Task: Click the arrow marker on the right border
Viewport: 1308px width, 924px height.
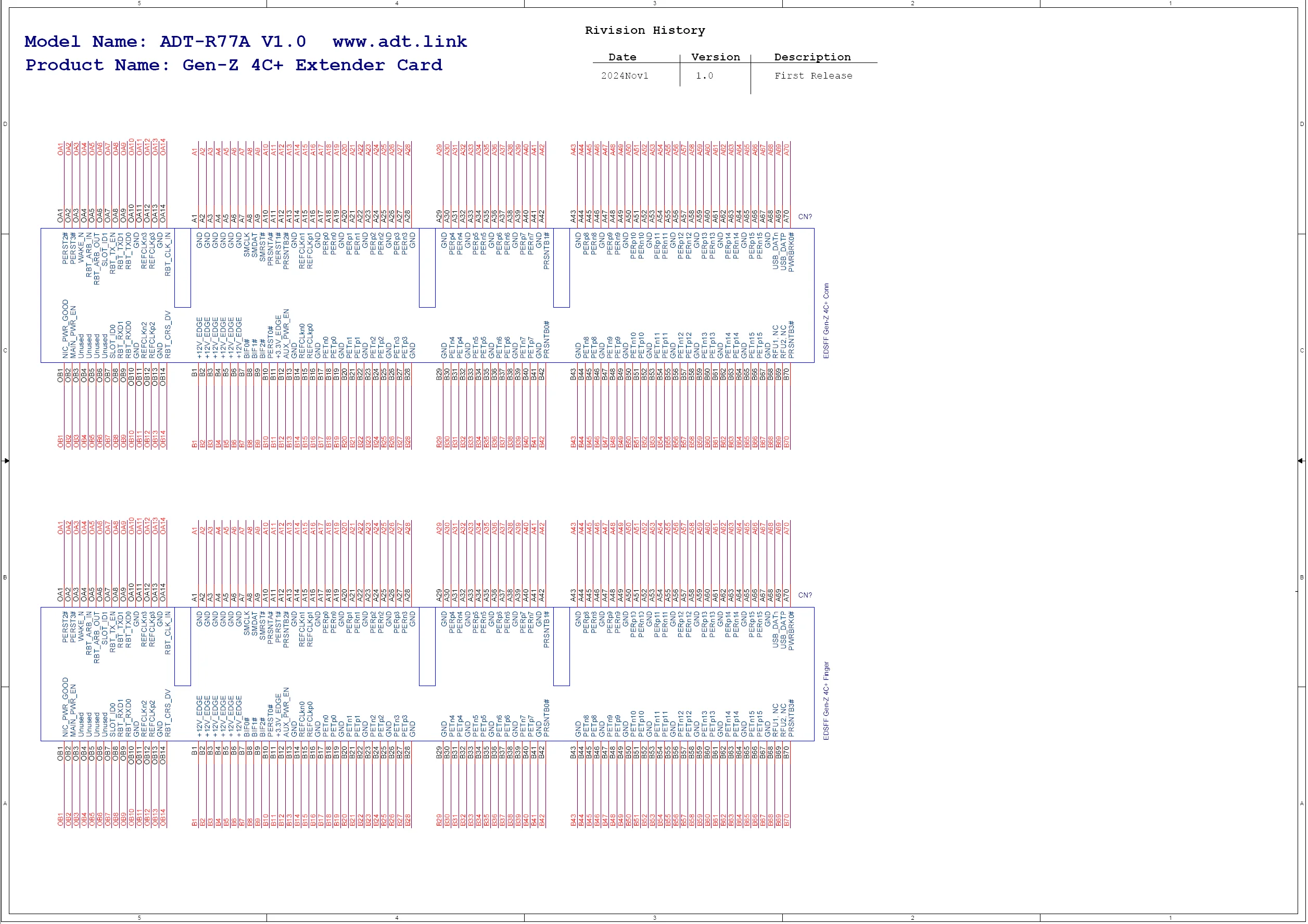Action: 1301,460
